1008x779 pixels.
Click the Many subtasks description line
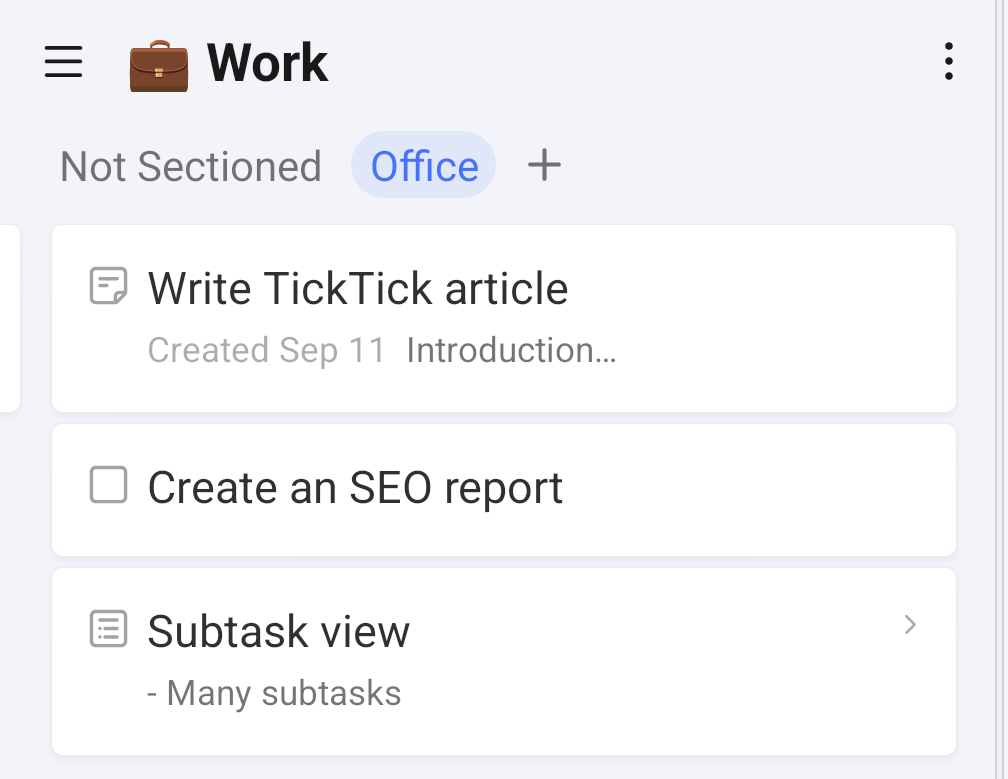click(x=274, y=693)
